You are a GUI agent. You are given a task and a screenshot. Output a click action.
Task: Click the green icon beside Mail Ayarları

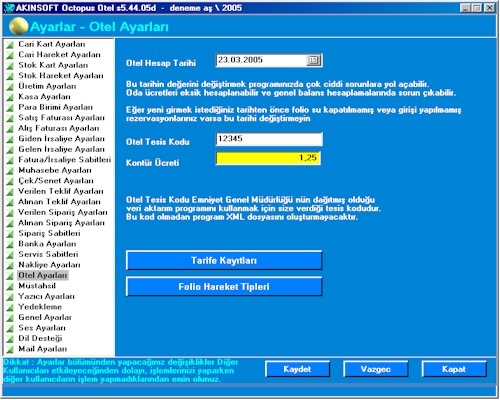tap(10, 349)
